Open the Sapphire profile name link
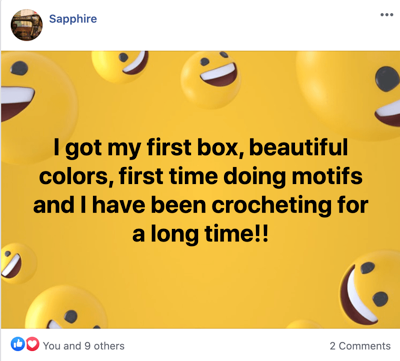 coord(73,19)
